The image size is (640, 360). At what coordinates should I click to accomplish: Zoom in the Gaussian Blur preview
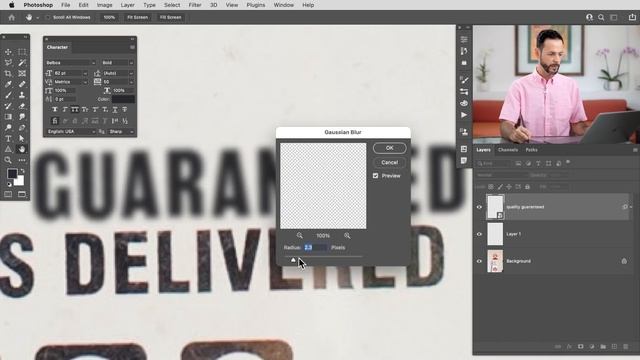pos(347,236)
